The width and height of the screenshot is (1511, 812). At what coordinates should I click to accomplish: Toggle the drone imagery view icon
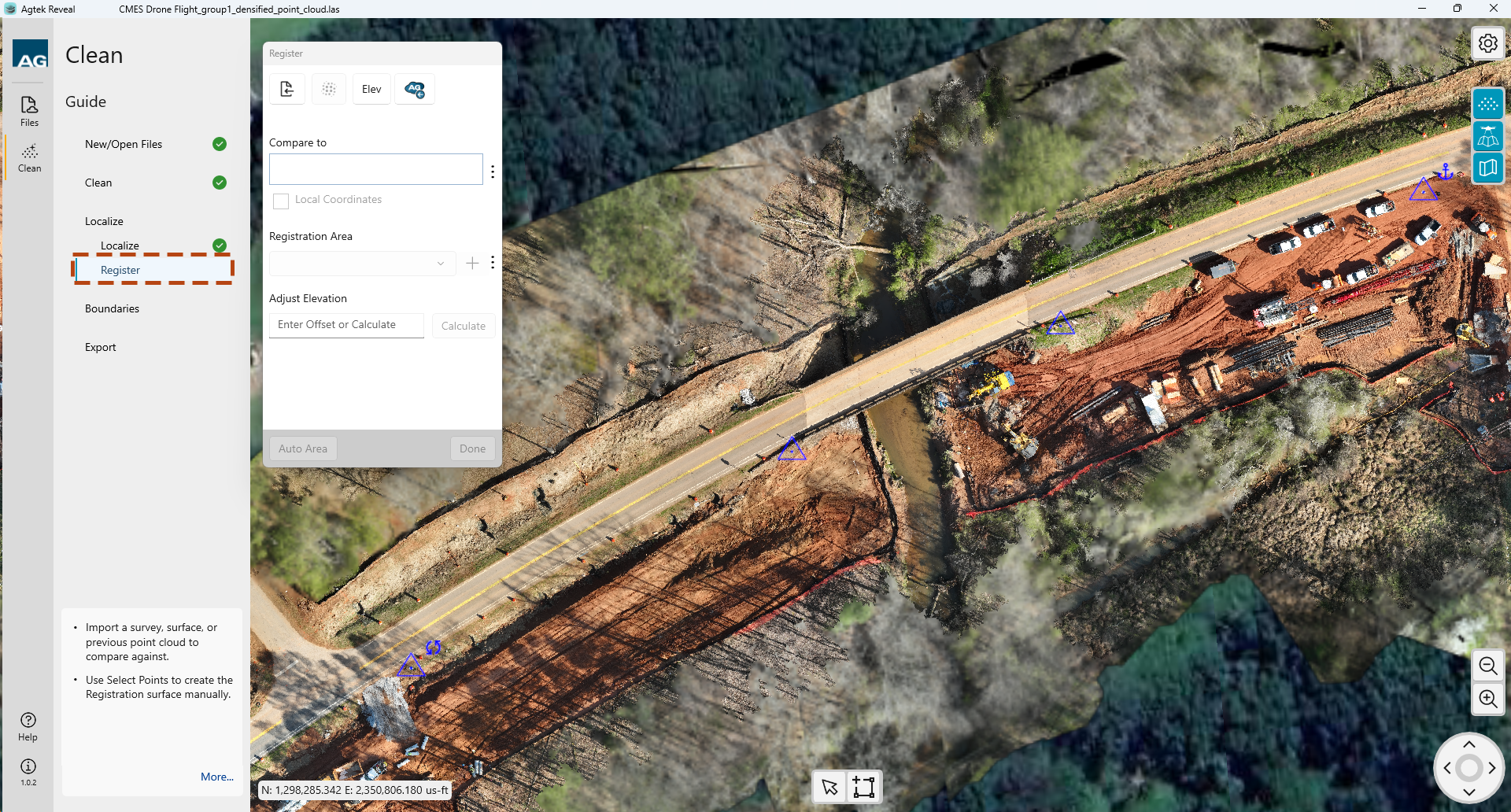pos(1487,136)
